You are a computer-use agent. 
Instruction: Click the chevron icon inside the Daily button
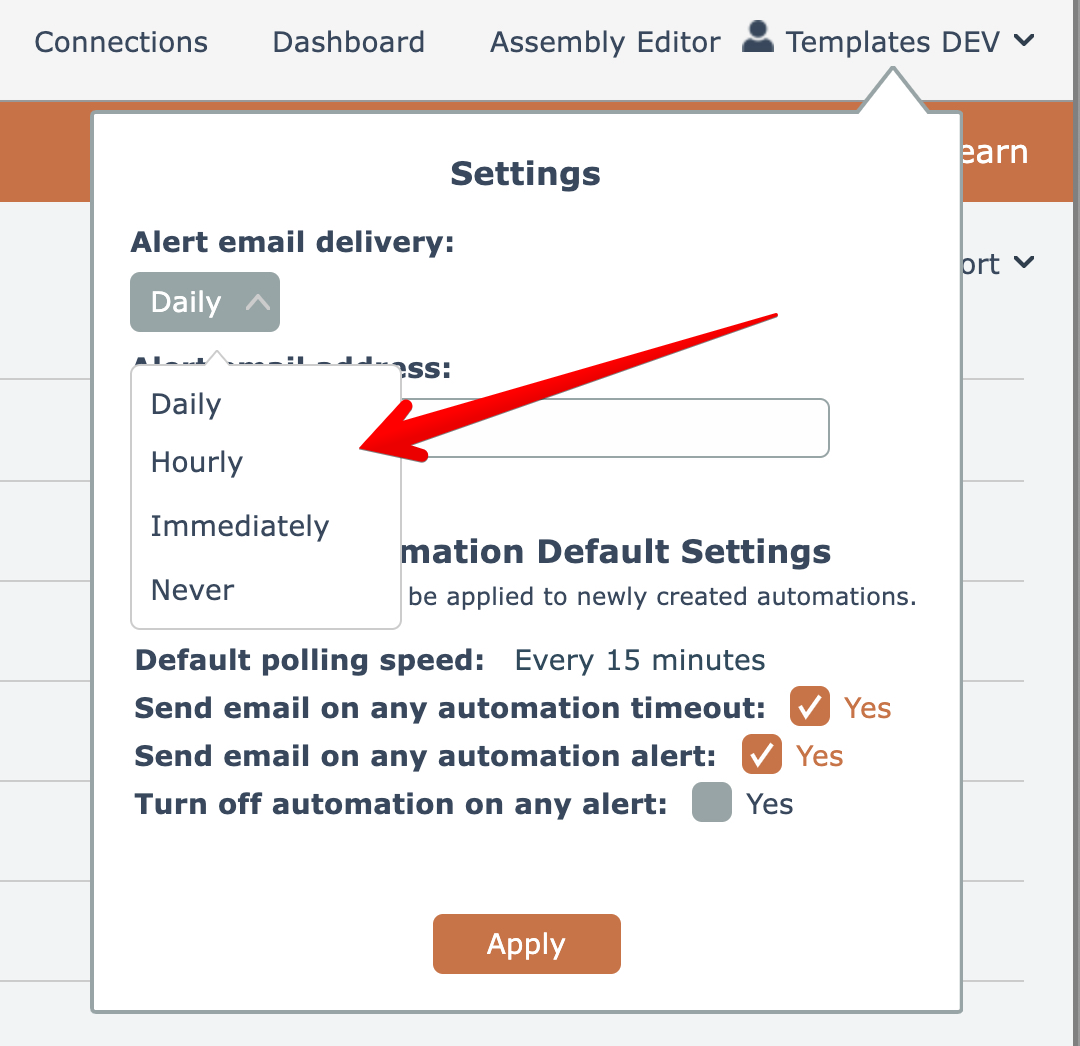257,302
